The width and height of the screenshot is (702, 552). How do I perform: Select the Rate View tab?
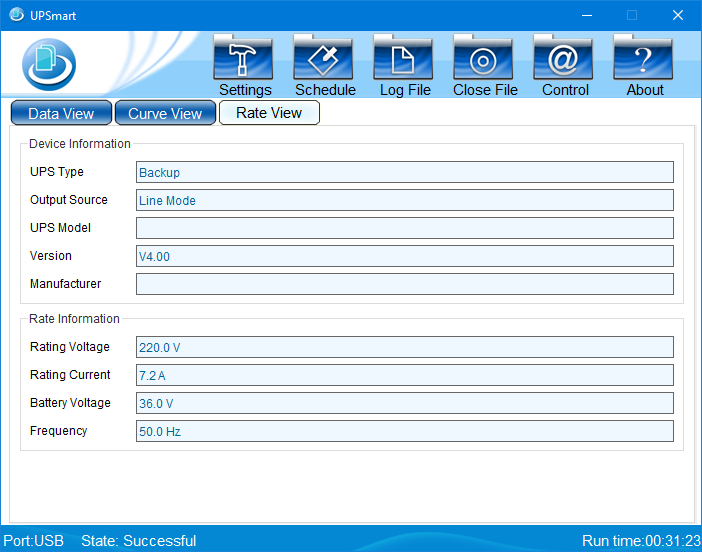point(269,113)
